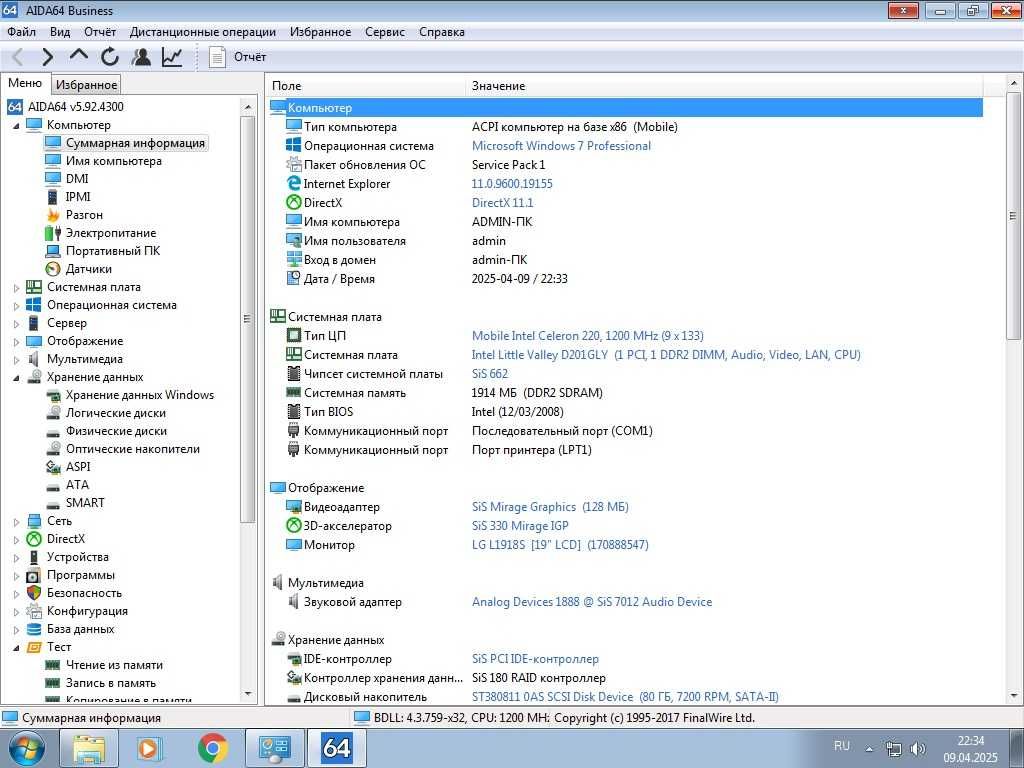This screenshot has width=1024, height=768.
Task: Select ATA in the tree
Action: (x=77, y=485)
